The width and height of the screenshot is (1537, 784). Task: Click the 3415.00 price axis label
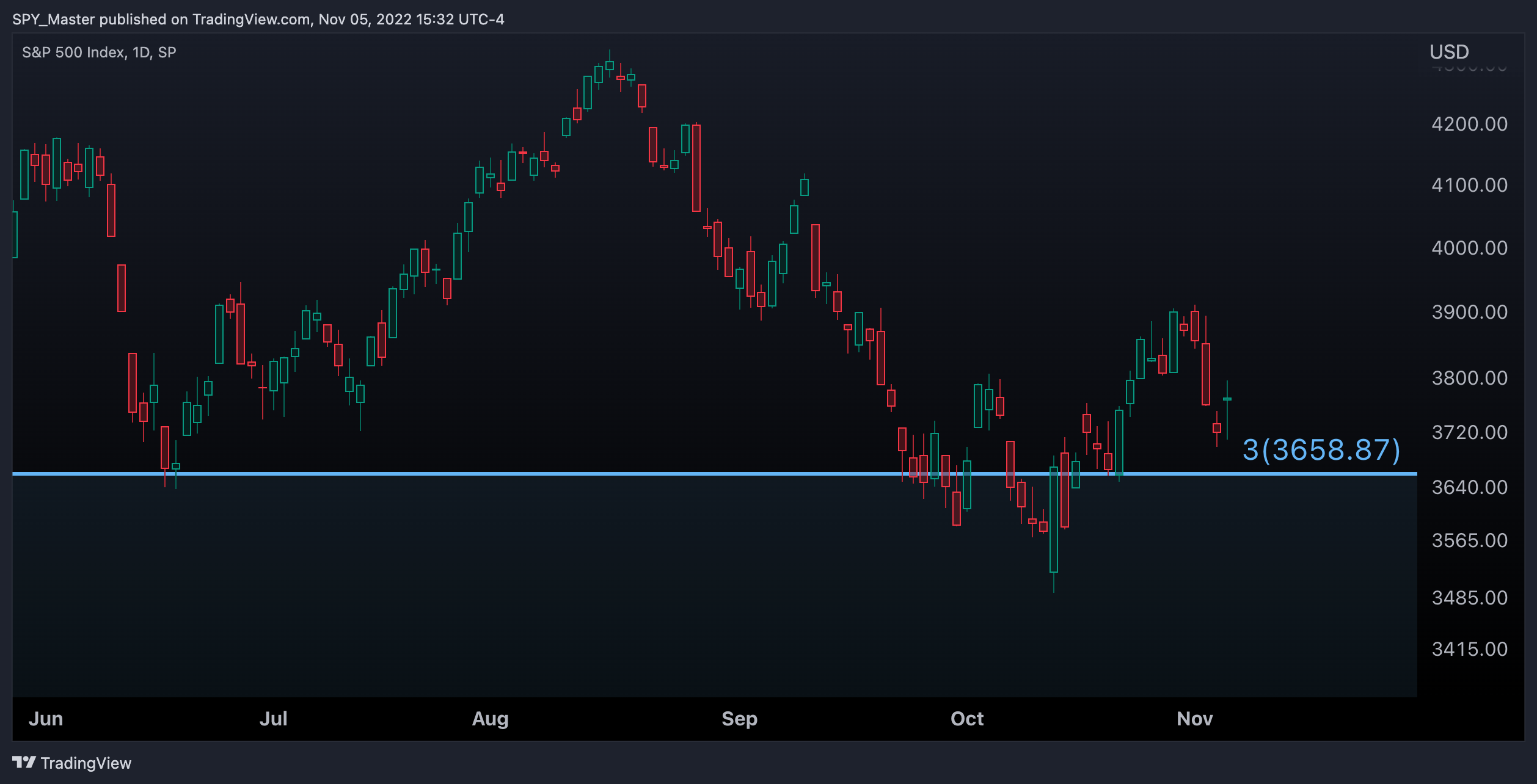tap(1470, 649)
